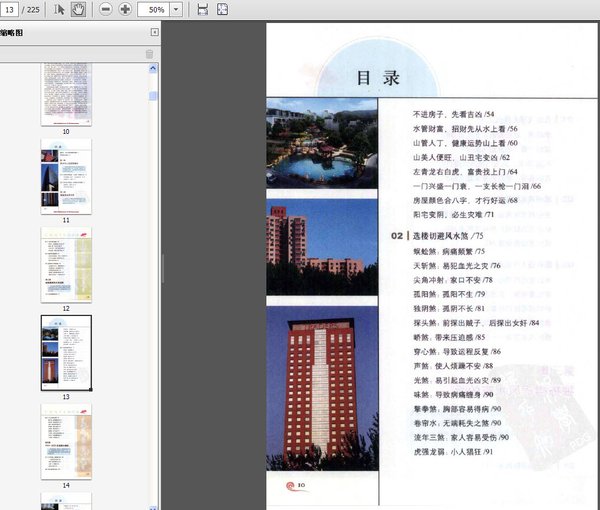Click the printed page number 10 at page bottom

pos(301,485)
